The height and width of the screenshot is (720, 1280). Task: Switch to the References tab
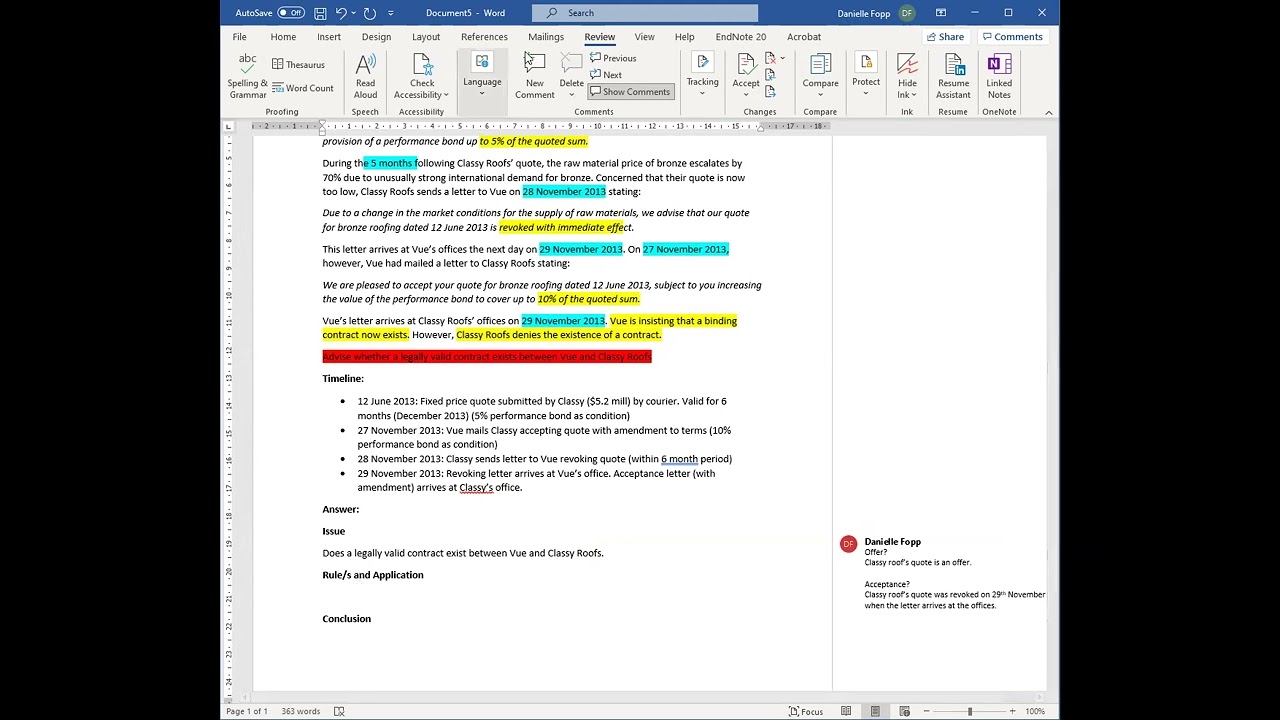click(484, 37)
